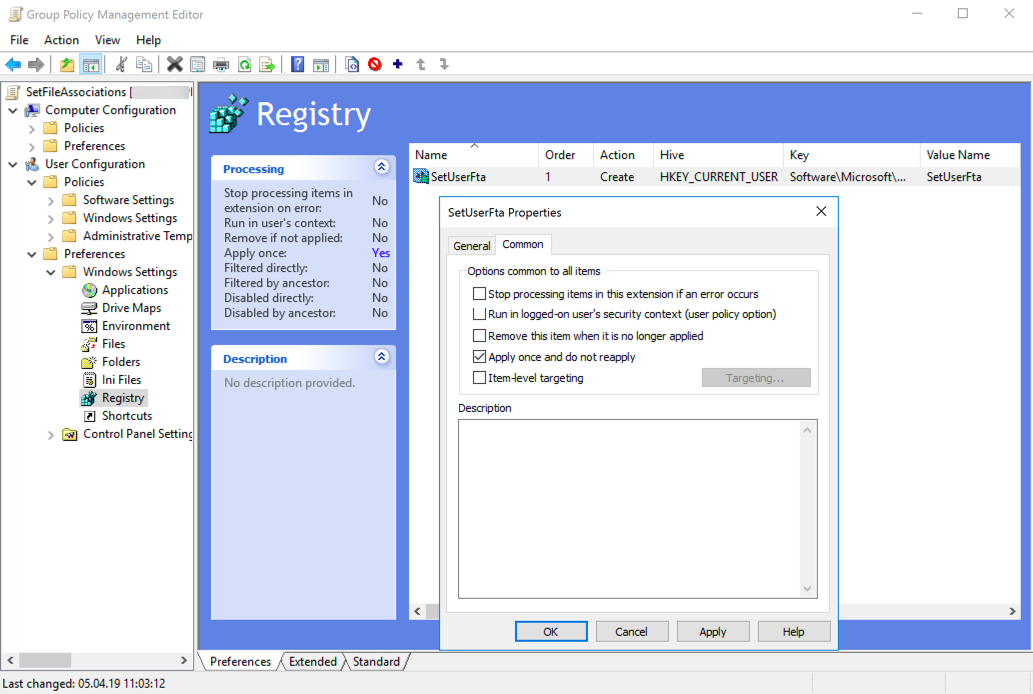Click the Delete X toolbar icon
Image resolution: width=1033 pixels, height=694 pixels.
[175, 65]
